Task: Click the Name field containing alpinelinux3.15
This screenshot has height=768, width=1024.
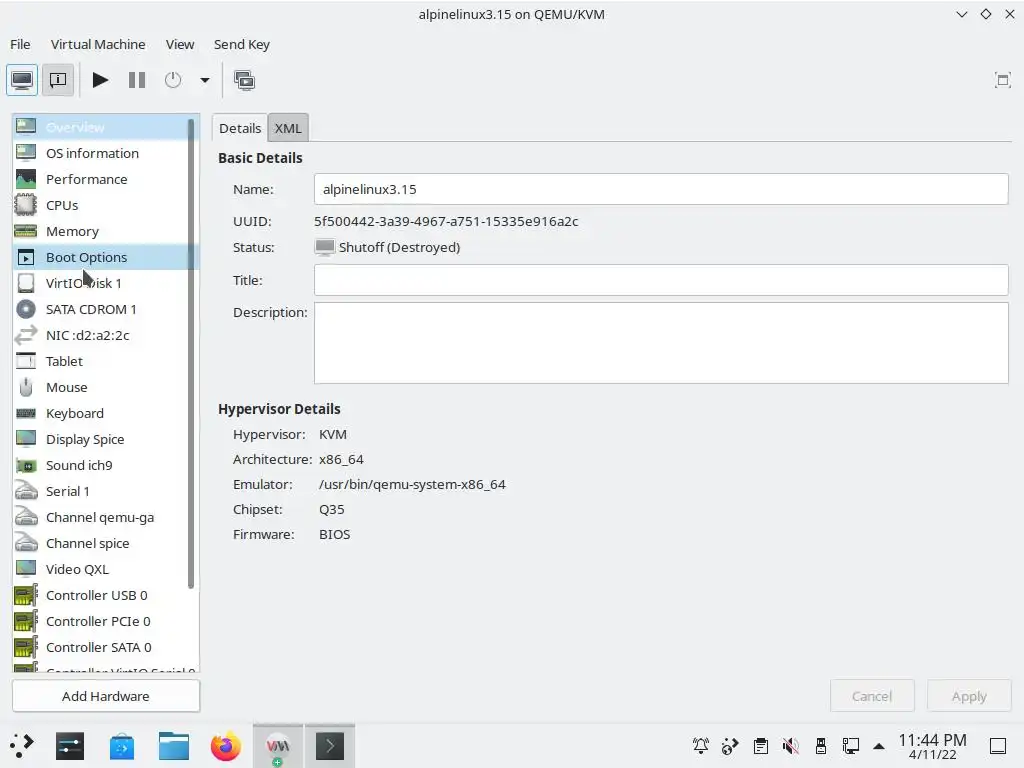Action: [661, 189]
